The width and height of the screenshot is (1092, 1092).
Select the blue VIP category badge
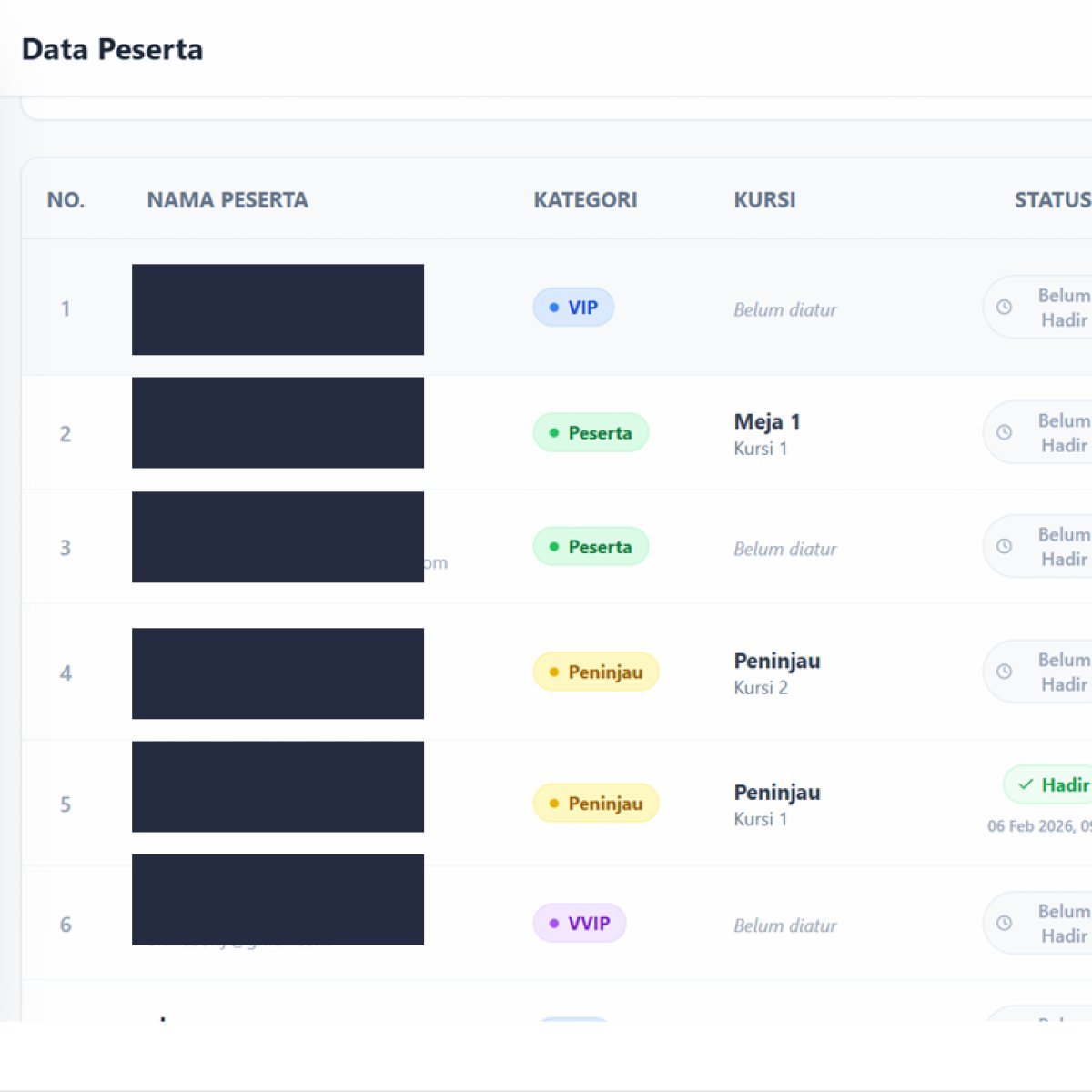(573, 308)
